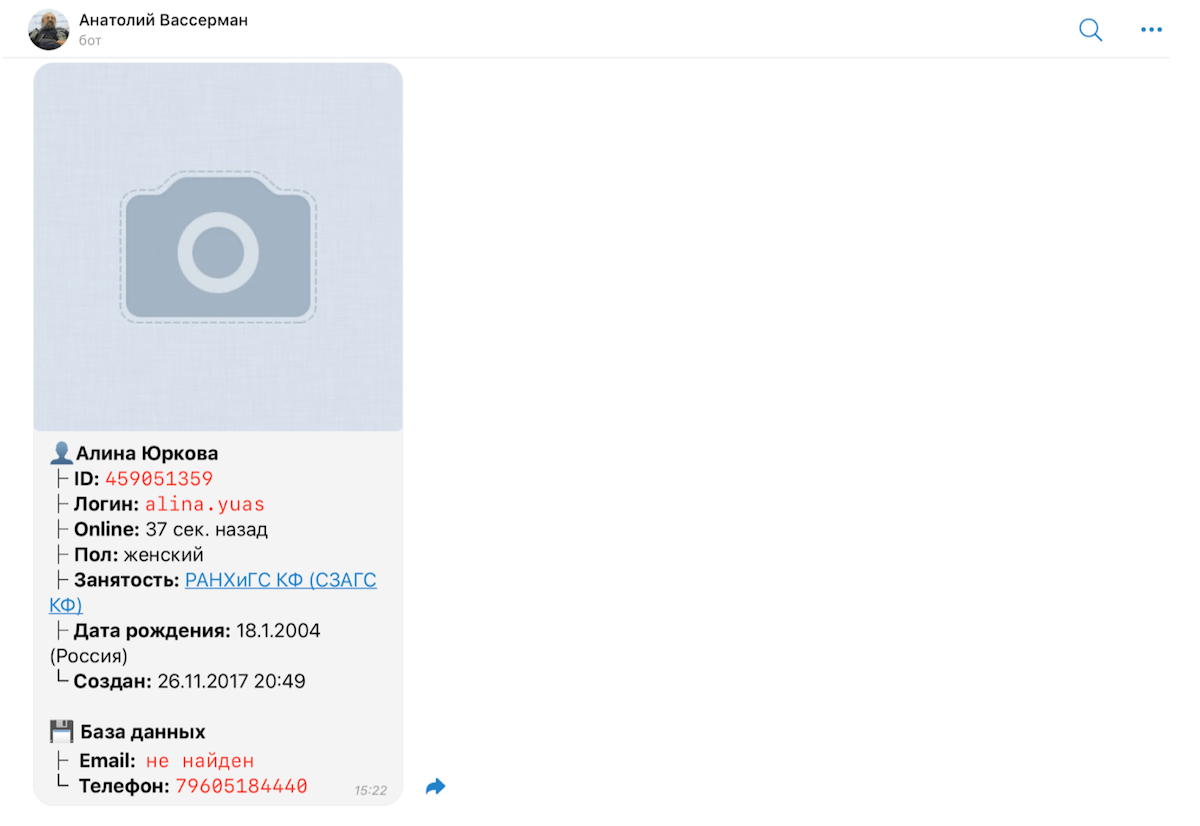
Task: Click the forward arrow beside the message
Action: (x=435, y=787)
